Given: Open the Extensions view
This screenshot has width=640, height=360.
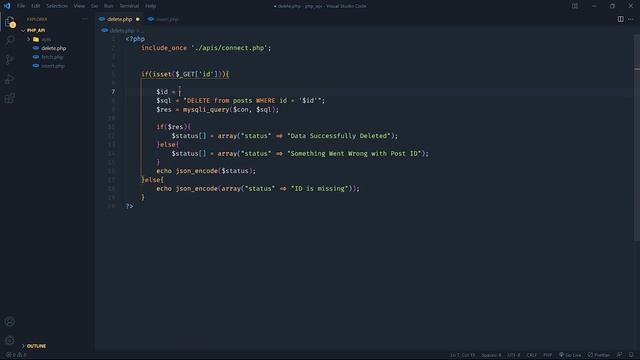Looking at the screenshot, I should (10, 98).
